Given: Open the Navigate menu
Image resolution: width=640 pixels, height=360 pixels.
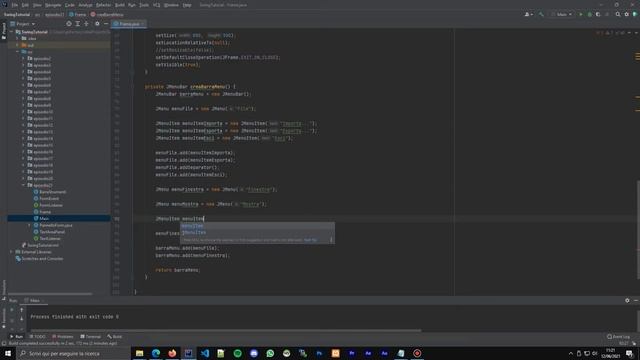Looking at the screenshot, I should (53, 5).
